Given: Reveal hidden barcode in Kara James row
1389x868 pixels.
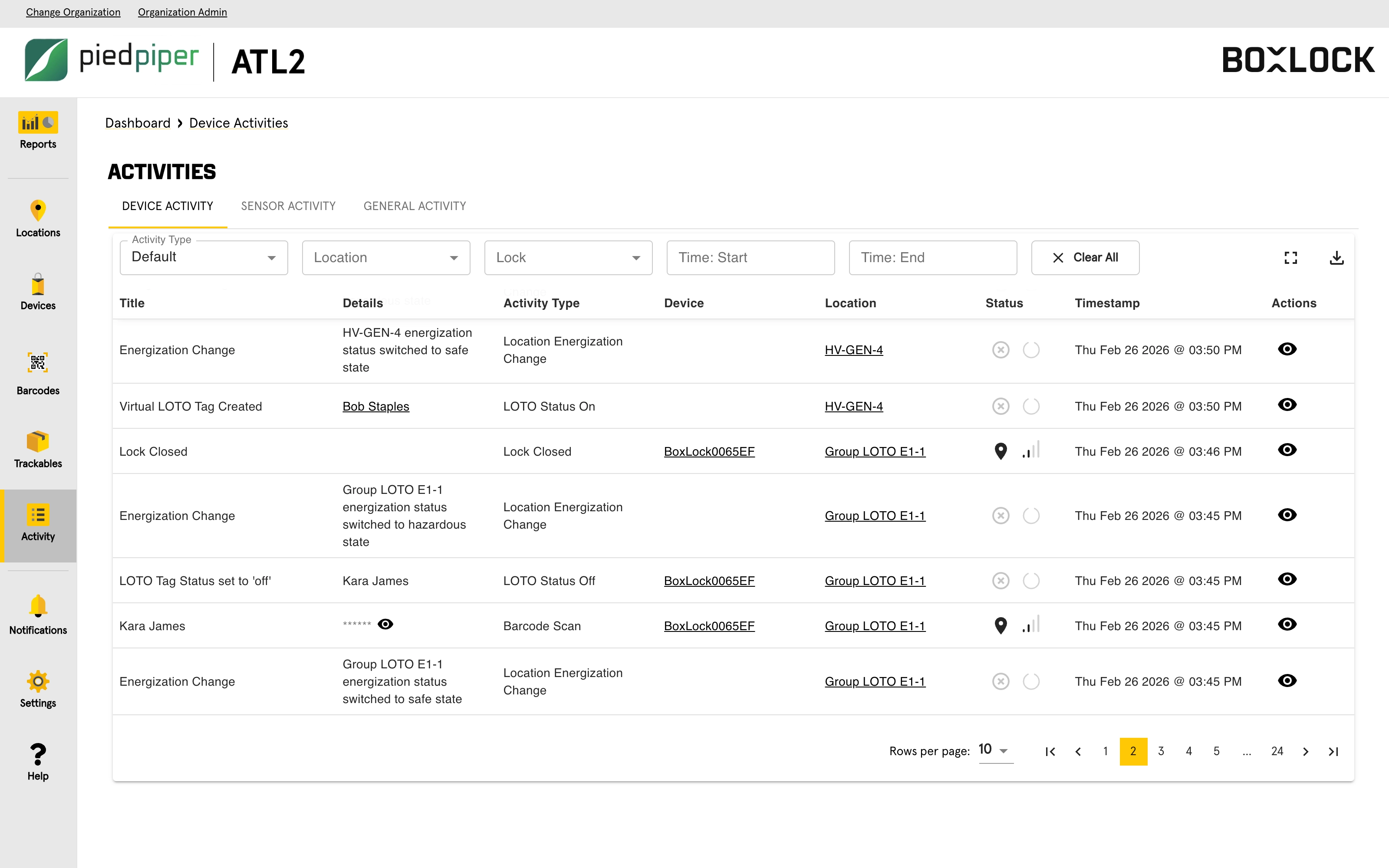Looking at the screenshot, I should pos(386,624).
